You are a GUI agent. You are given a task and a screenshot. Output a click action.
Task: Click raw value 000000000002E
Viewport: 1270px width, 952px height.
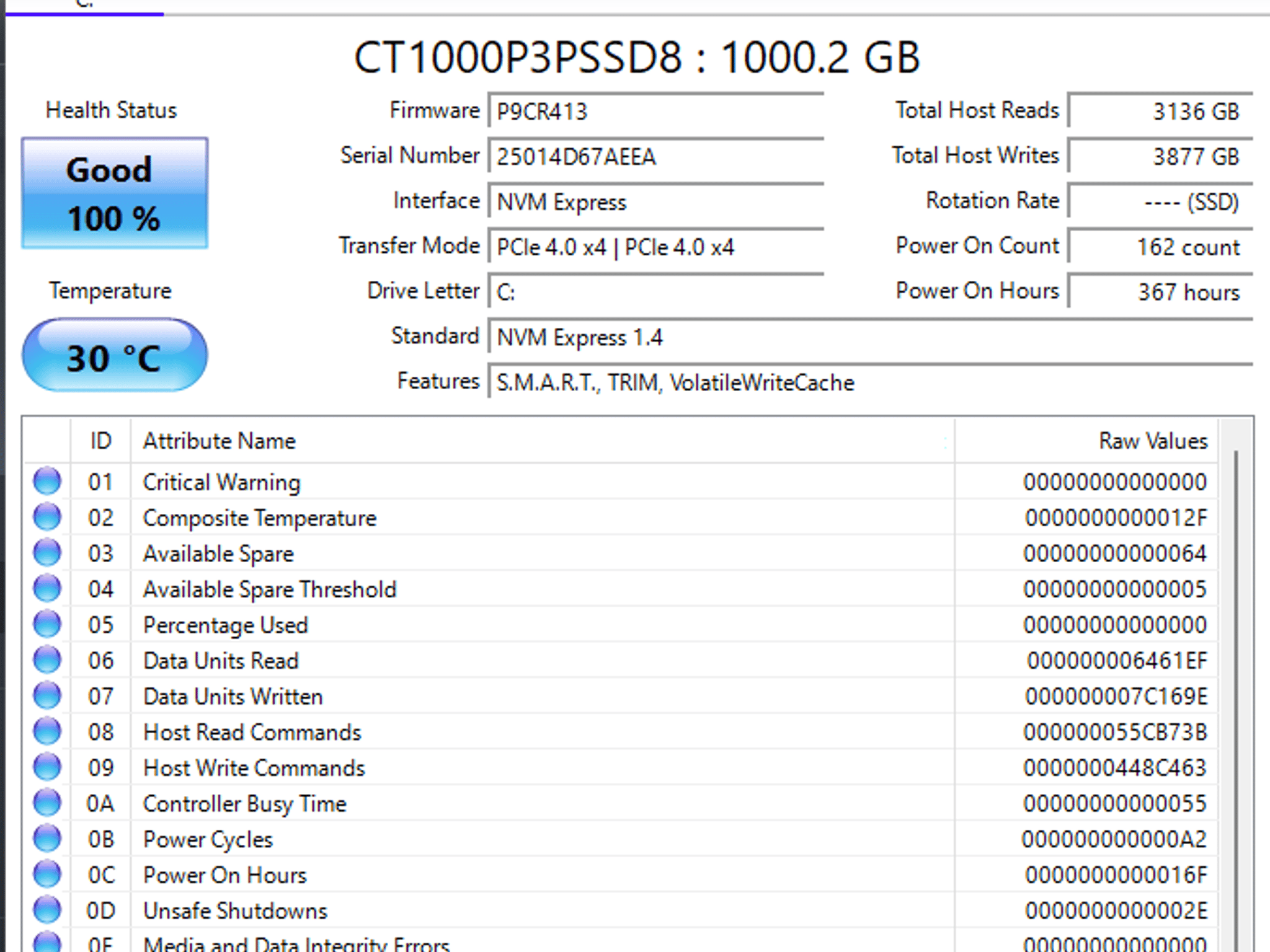tap(1116, 911)
